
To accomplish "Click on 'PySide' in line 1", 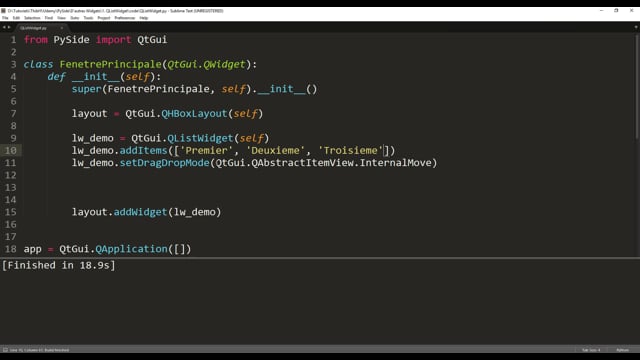I will (x=71, y=40).
